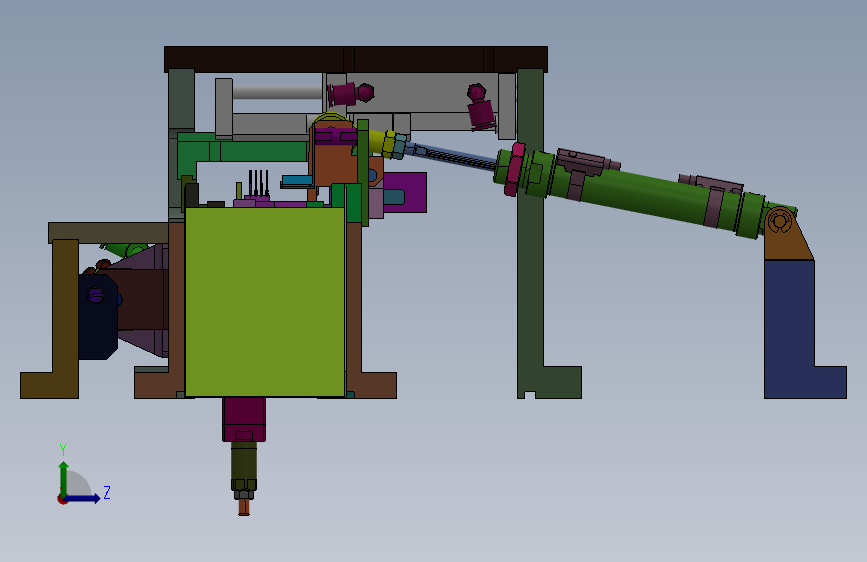Select the yellow rod-end coupling on the piston rod
Image resolution: width=867 pixels, height=562 pixels.
click(383, 143)
